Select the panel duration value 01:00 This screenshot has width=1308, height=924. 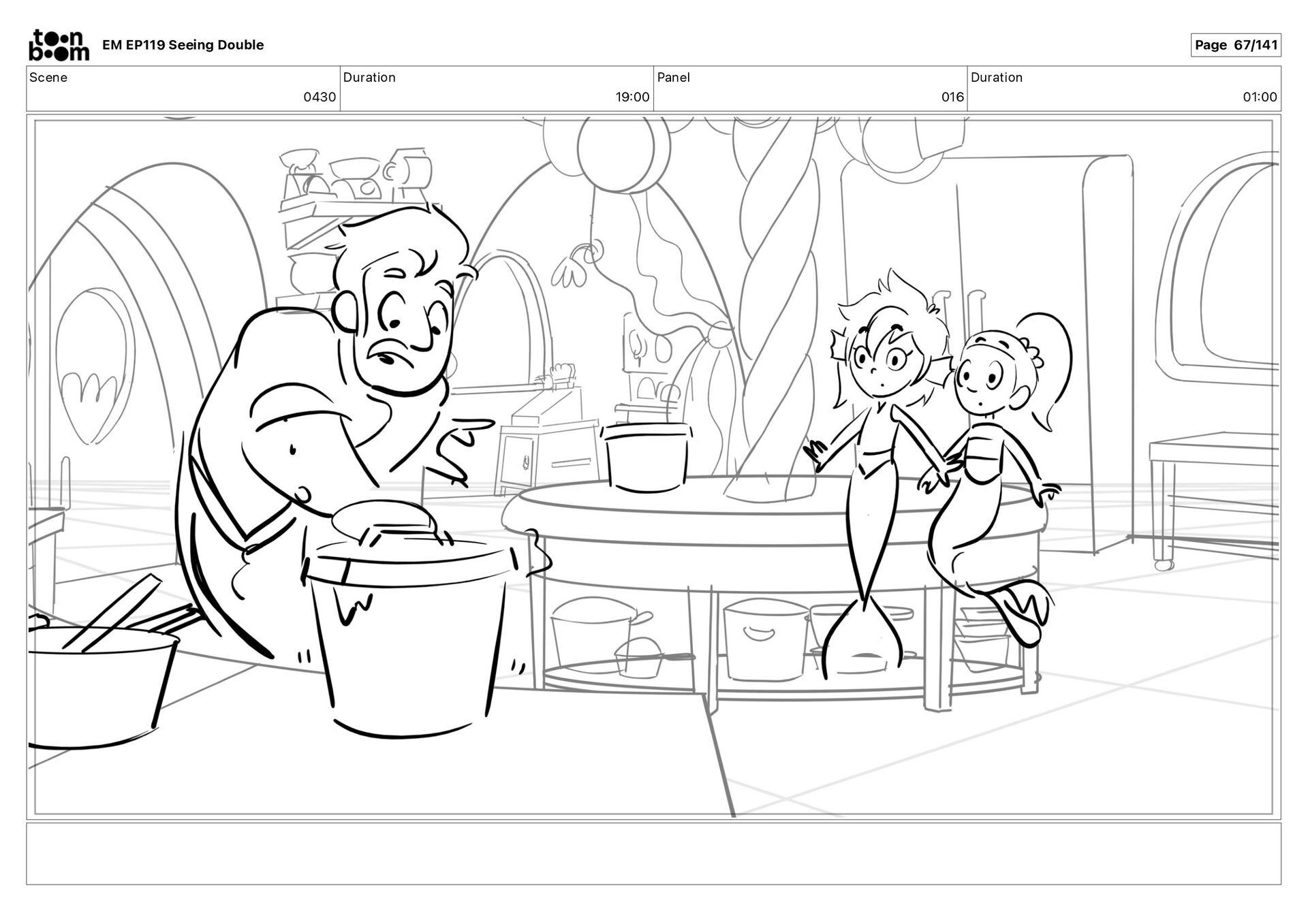pyautogui.click(x=1259, y=97)
